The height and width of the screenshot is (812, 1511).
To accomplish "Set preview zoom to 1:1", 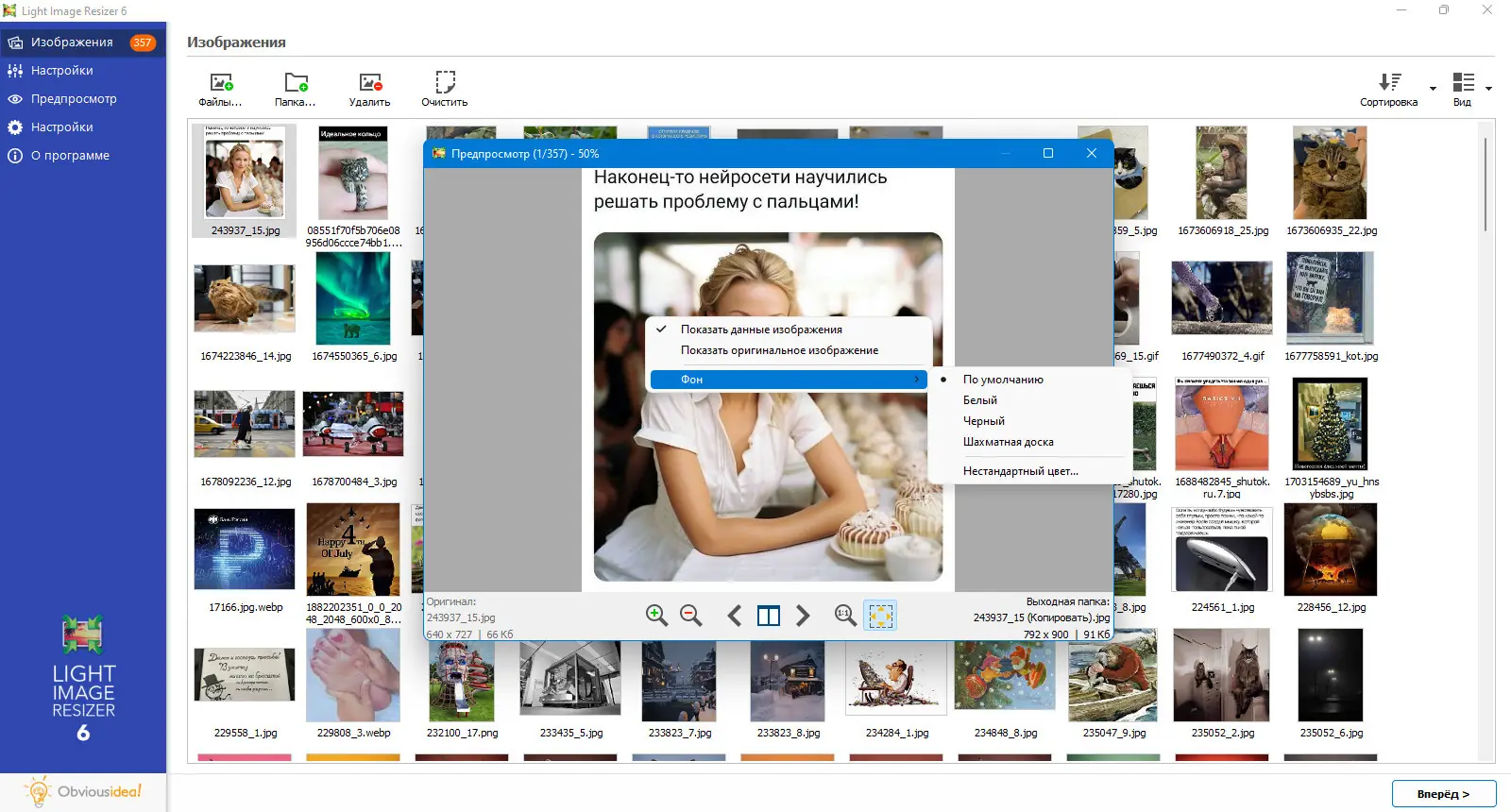I will [845, 616].
